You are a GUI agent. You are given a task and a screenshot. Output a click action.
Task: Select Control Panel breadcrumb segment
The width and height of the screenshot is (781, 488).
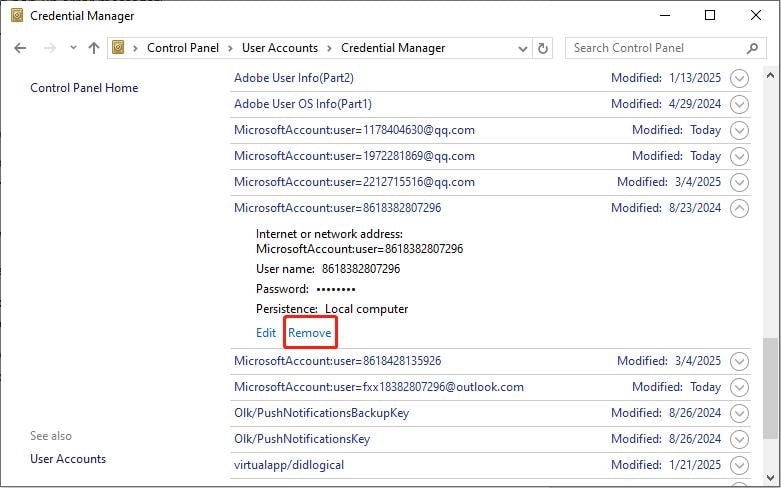[184, 48]
